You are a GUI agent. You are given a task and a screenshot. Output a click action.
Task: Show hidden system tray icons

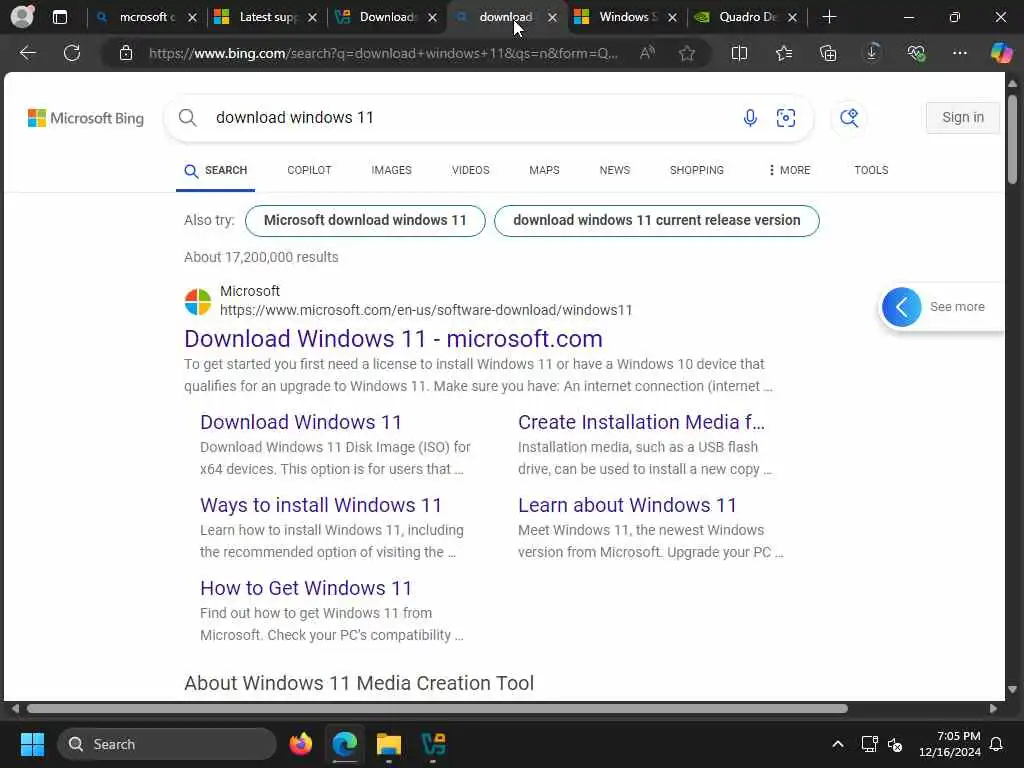pyautogui.click(x=838, y=744)
